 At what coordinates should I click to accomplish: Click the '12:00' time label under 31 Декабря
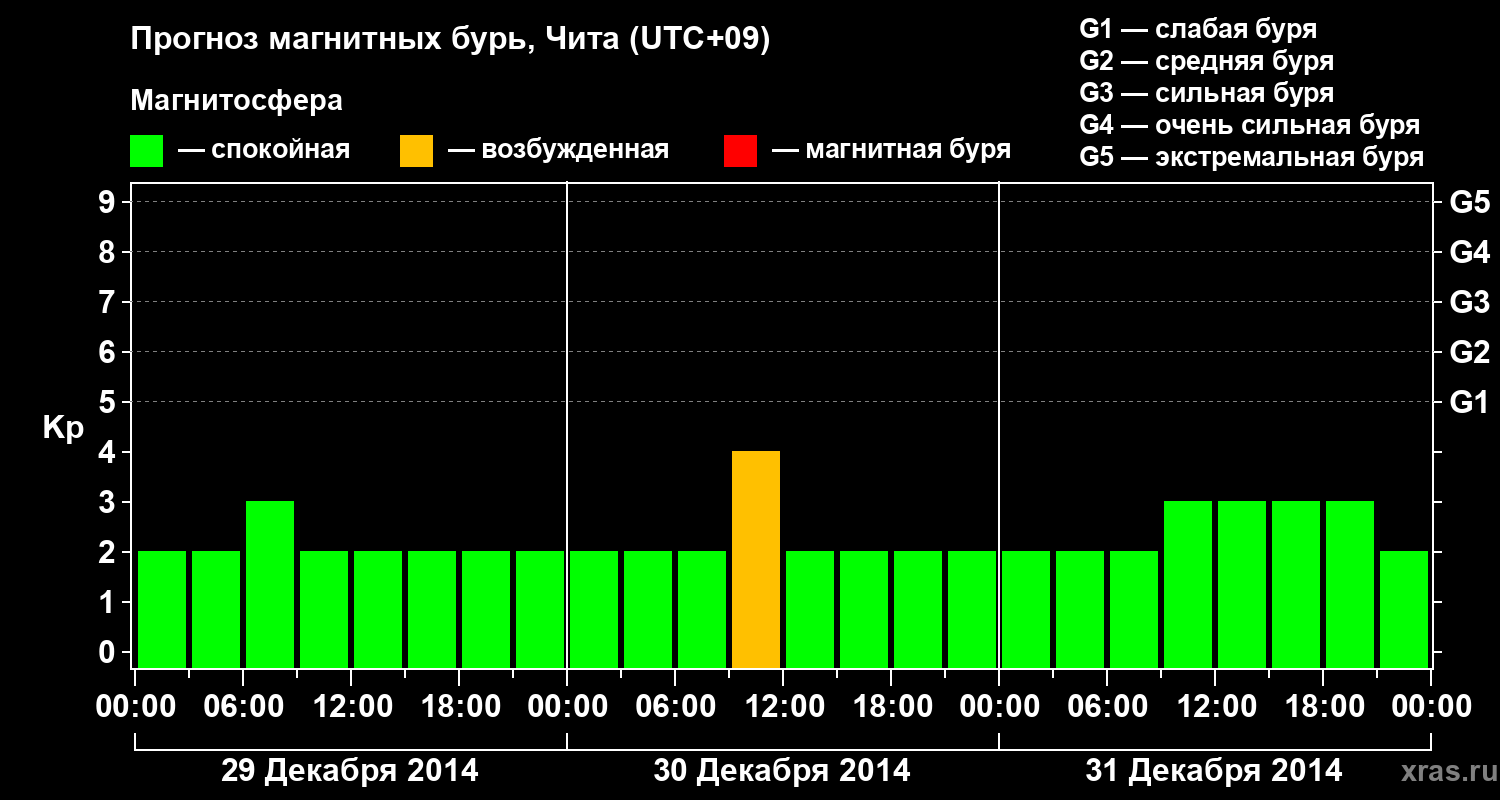coord(1215,706)
